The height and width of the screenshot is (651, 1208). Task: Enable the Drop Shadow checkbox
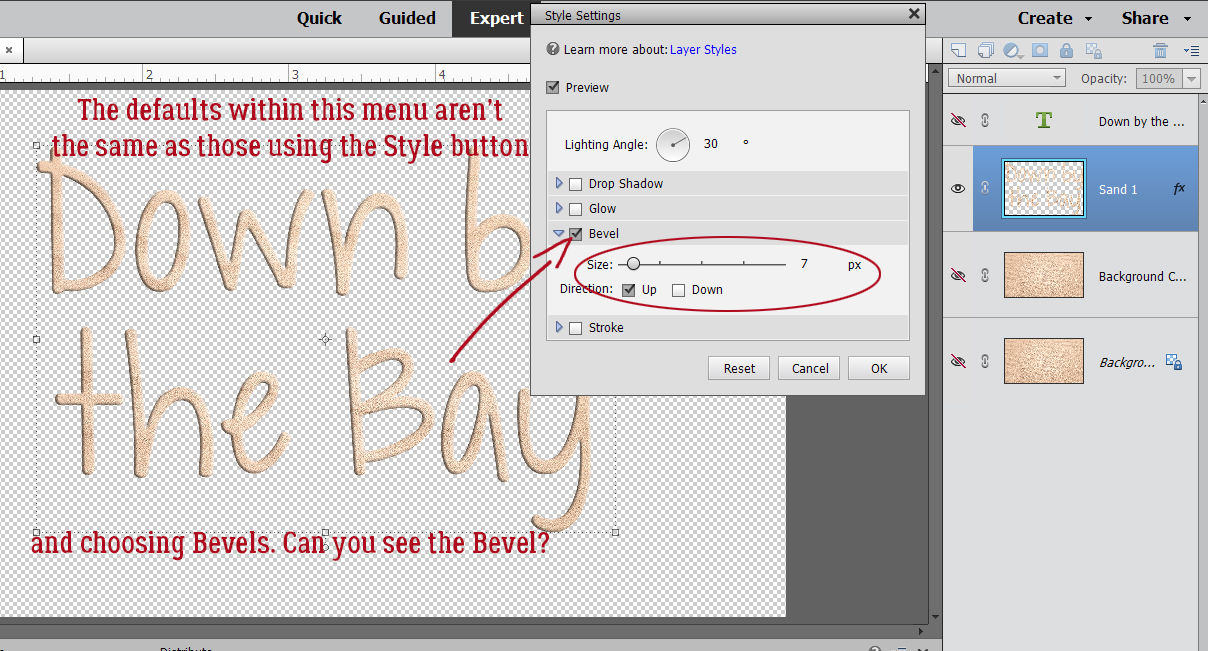click(x=575, y=183)
